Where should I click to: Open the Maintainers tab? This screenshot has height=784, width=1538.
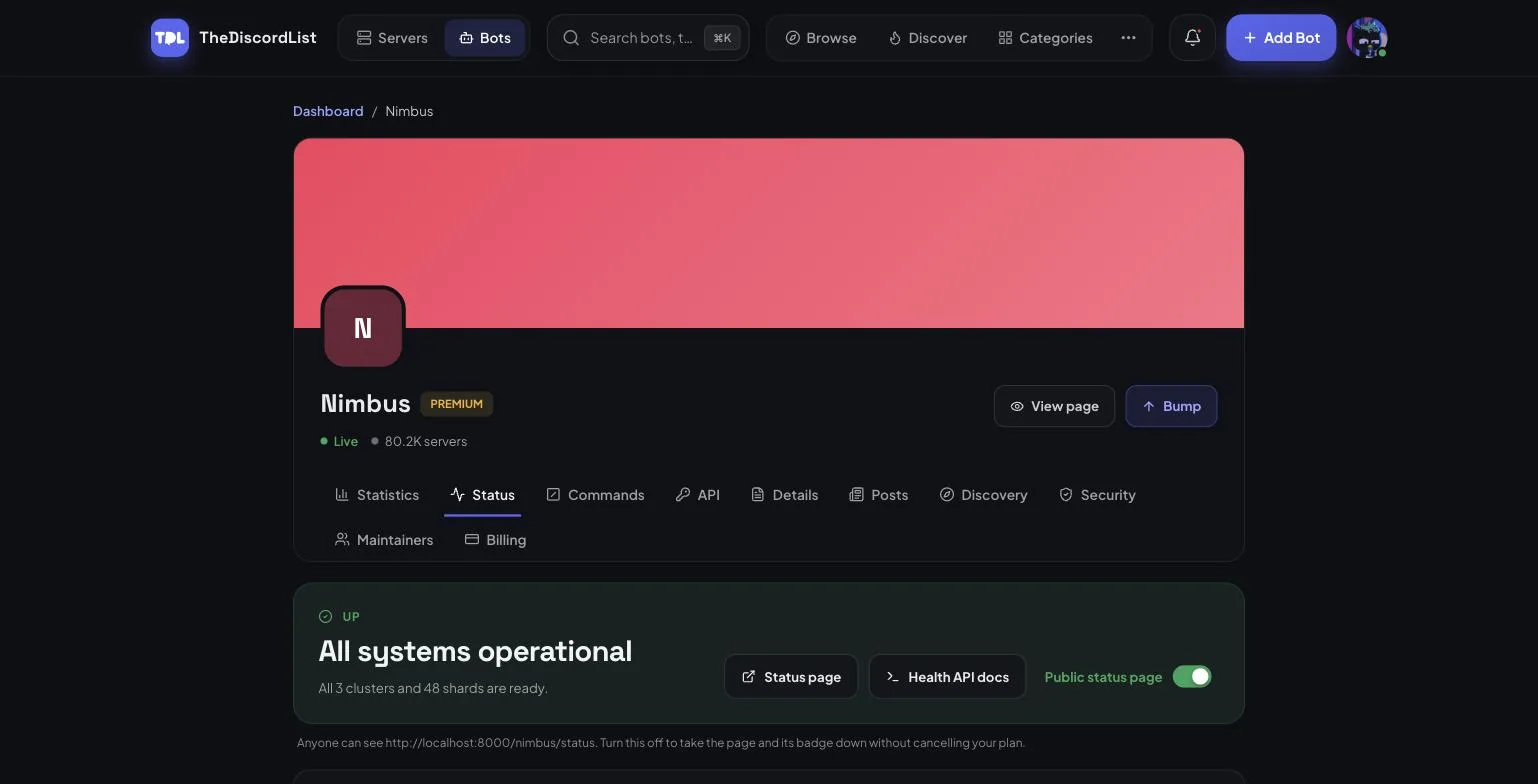[x=384, y=540]
